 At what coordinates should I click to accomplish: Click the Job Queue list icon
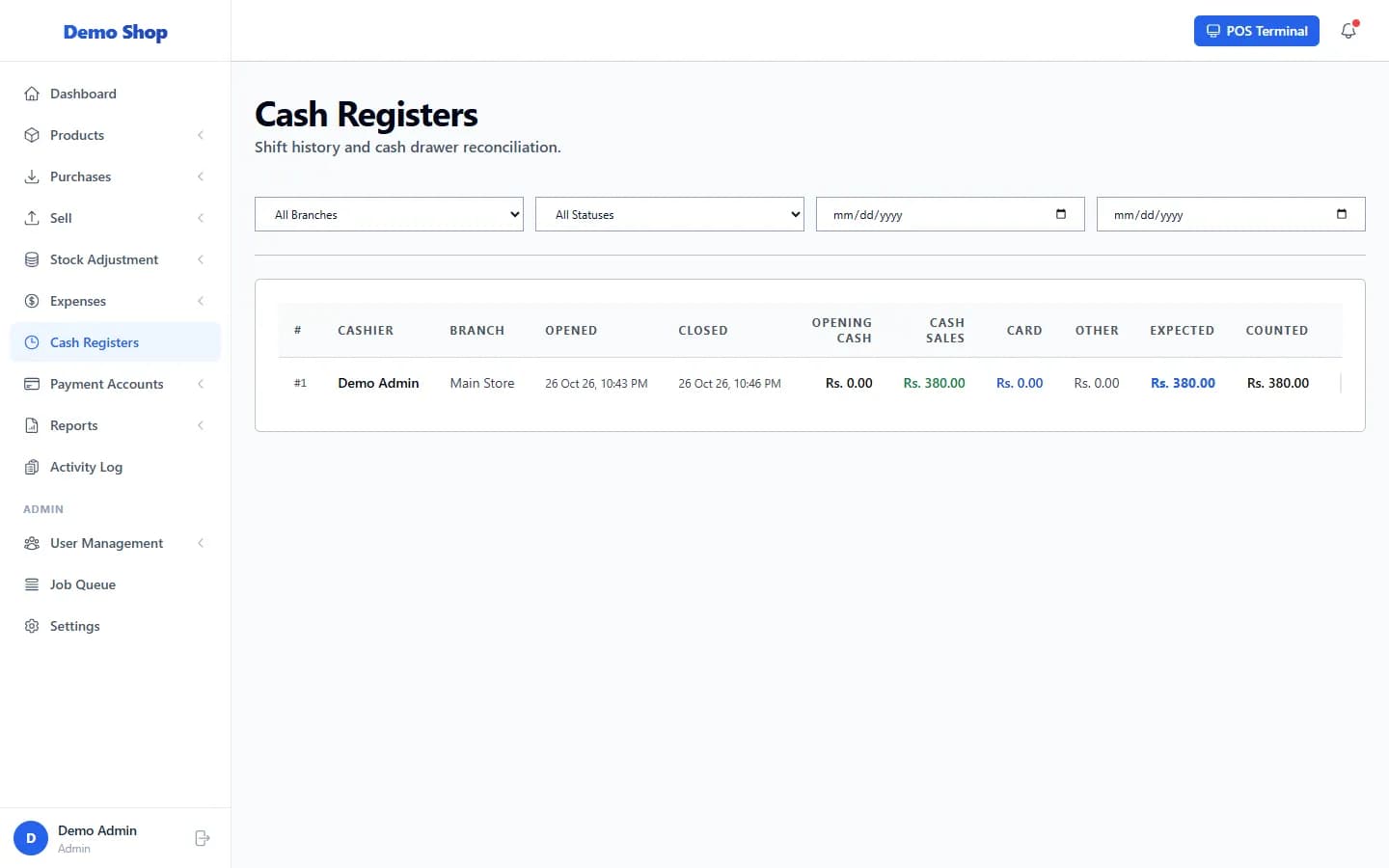32,584
